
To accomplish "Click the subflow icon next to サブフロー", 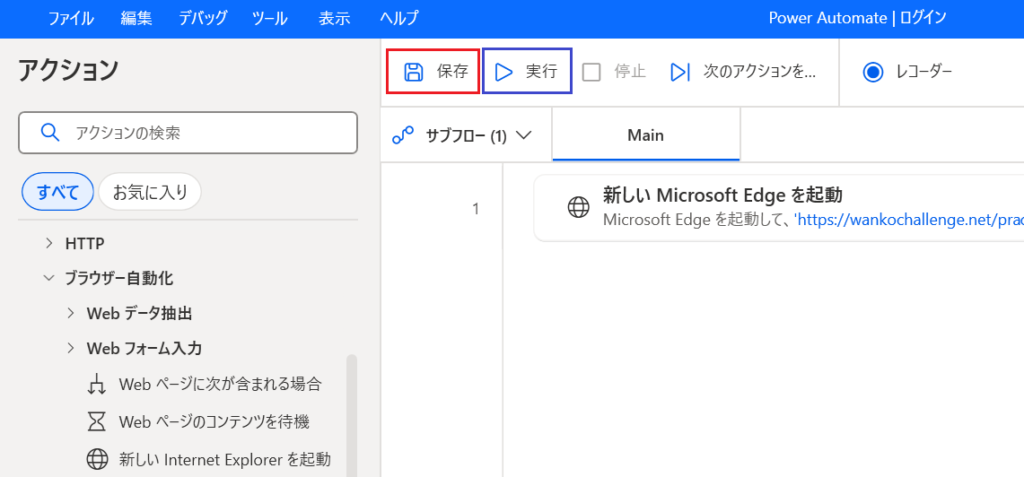I will click(403, 136).
